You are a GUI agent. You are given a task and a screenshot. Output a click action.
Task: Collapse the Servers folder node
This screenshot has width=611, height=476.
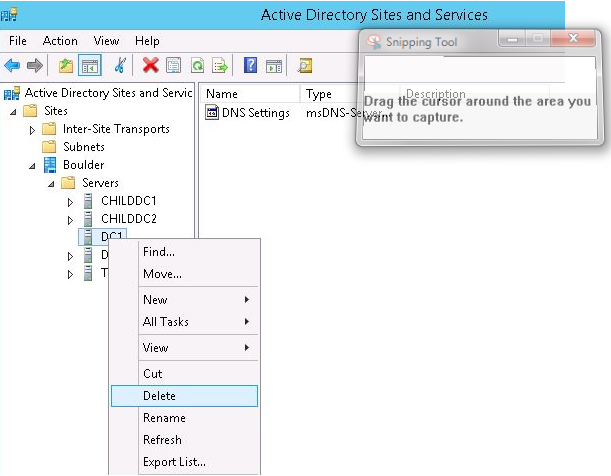point(51,184)
